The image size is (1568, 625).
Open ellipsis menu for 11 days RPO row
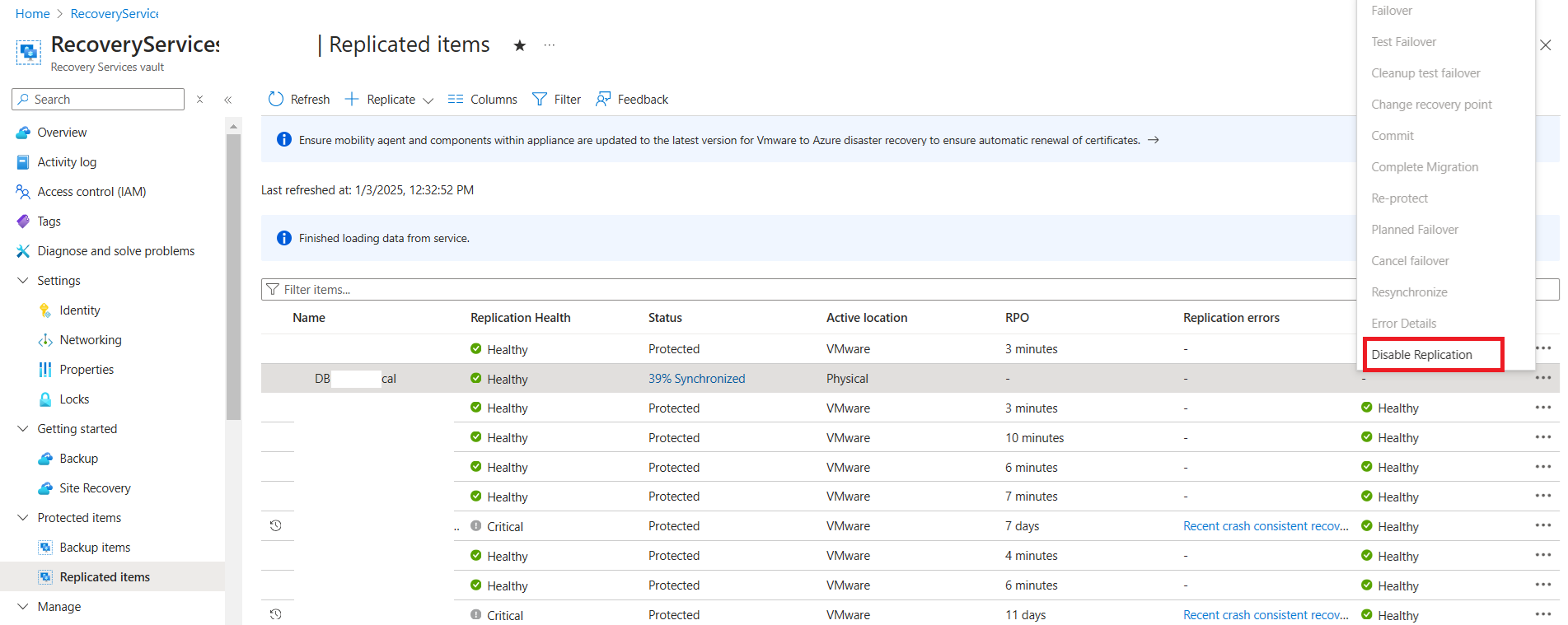coord(1543,614)
